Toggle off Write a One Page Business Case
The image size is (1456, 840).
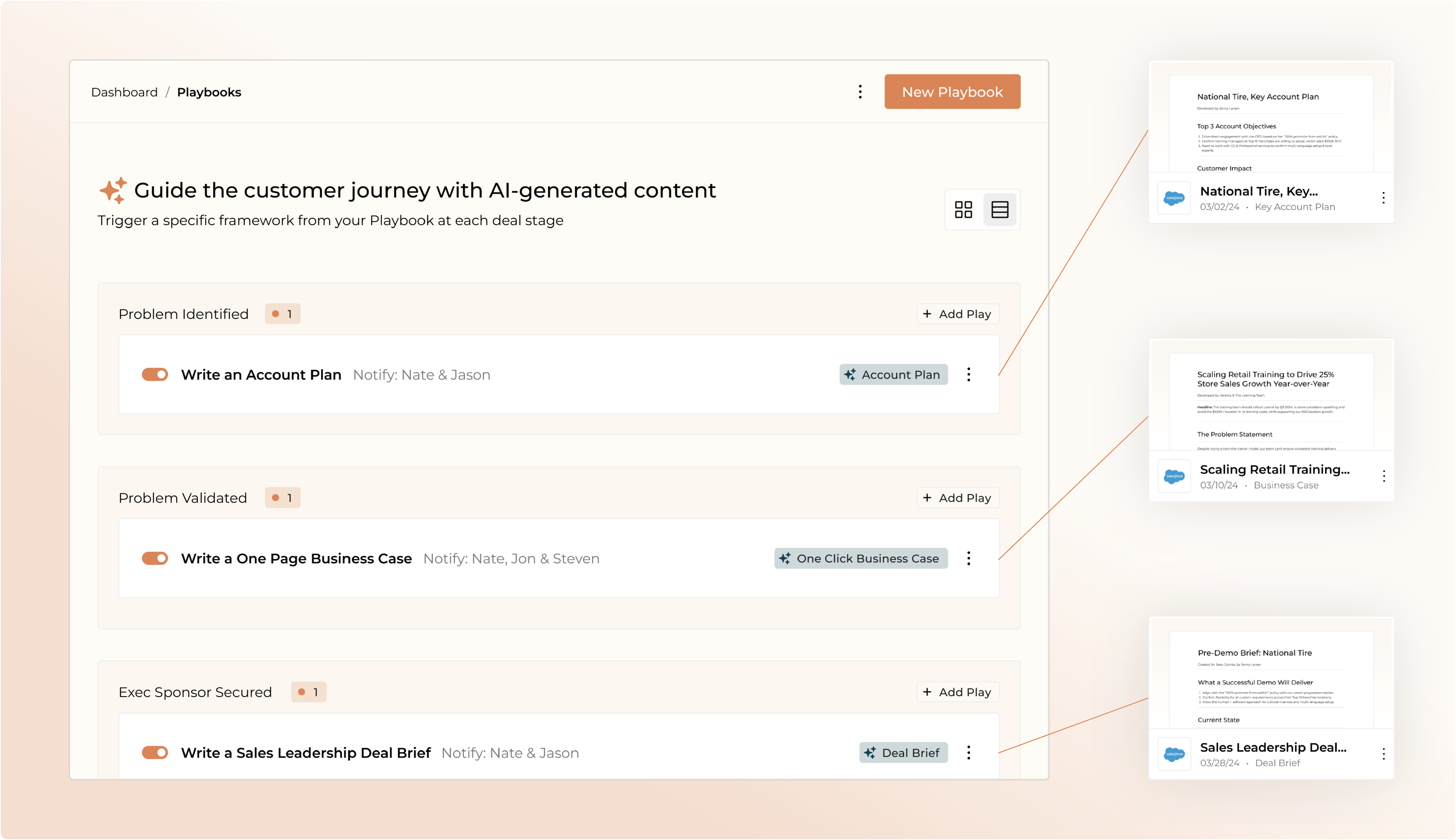point(155,558)
